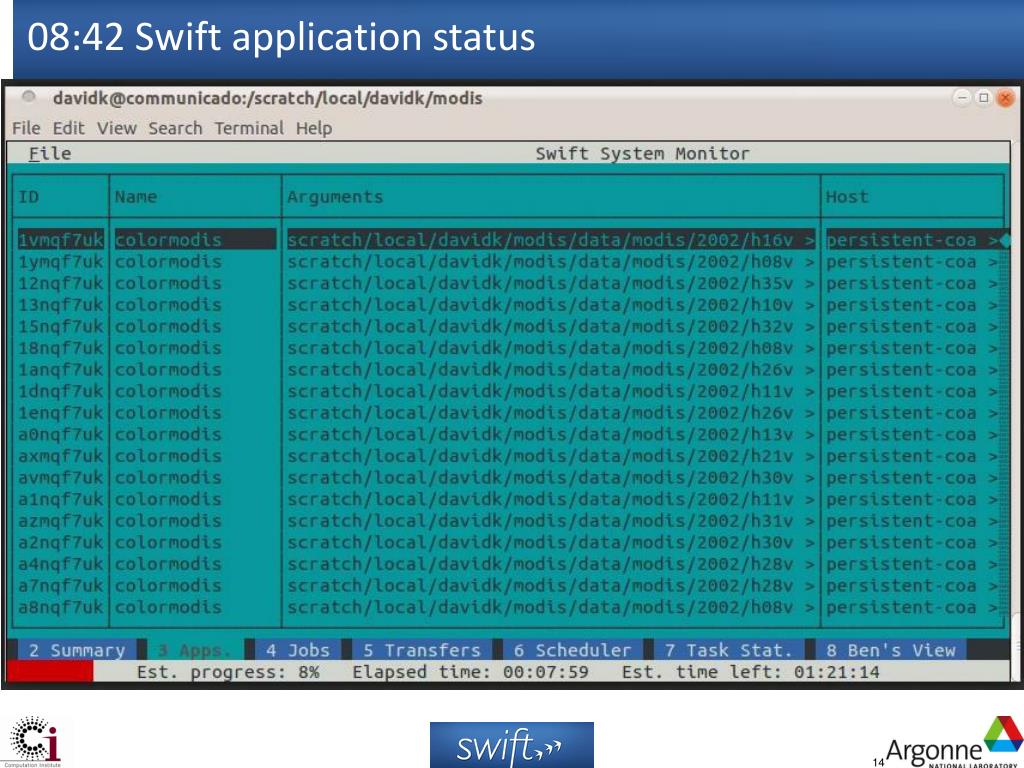Click the Swift logo on the slide

pyautogui.click(x=511, y=744)
